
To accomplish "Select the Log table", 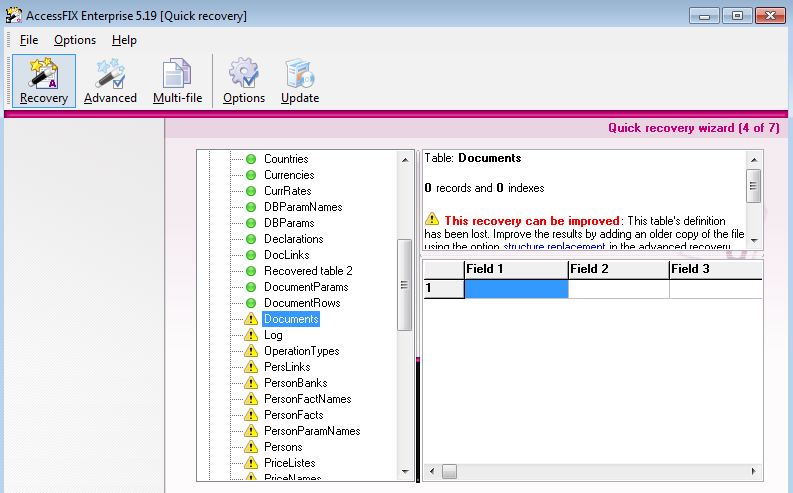I will [273, 335].
